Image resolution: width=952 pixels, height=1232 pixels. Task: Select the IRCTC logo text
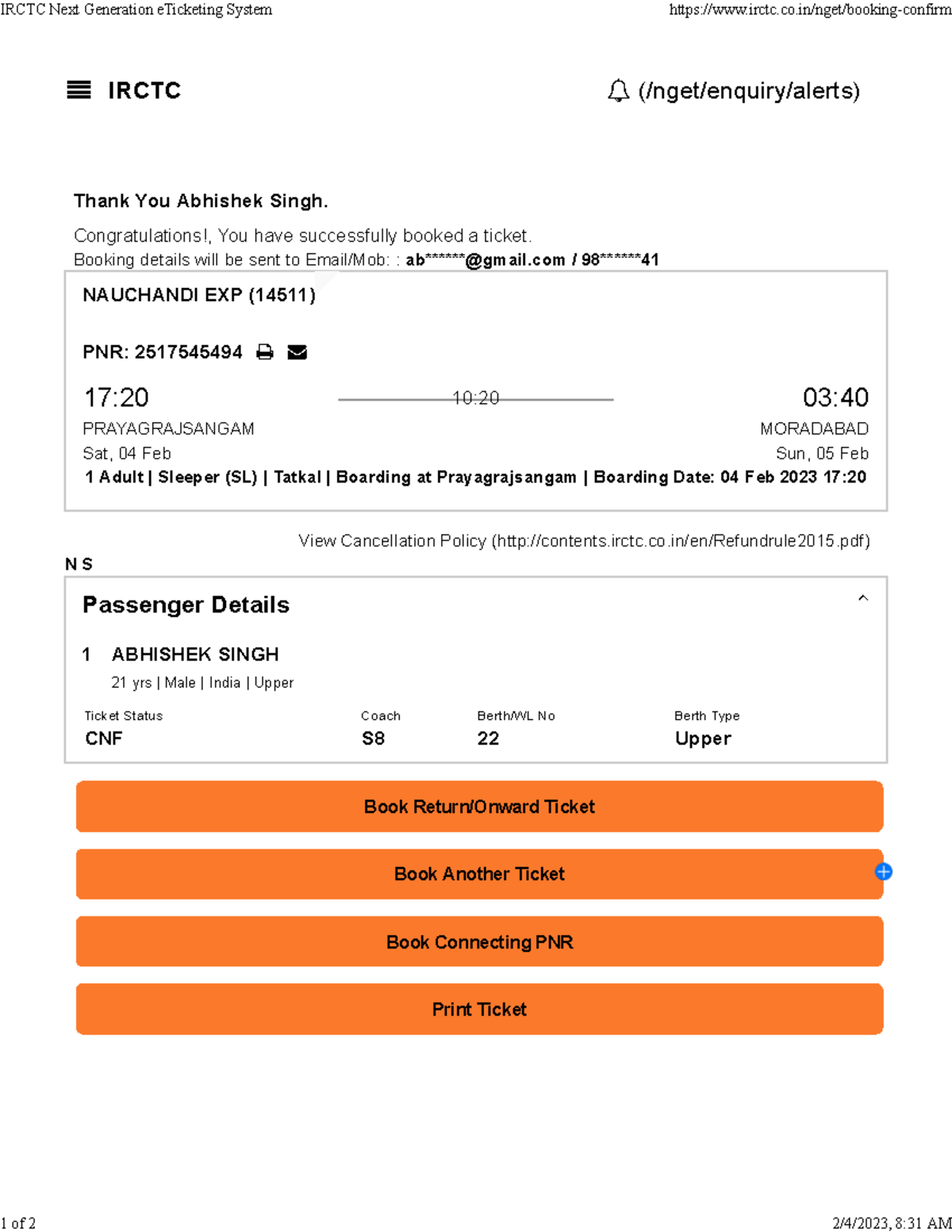point(143,90)
